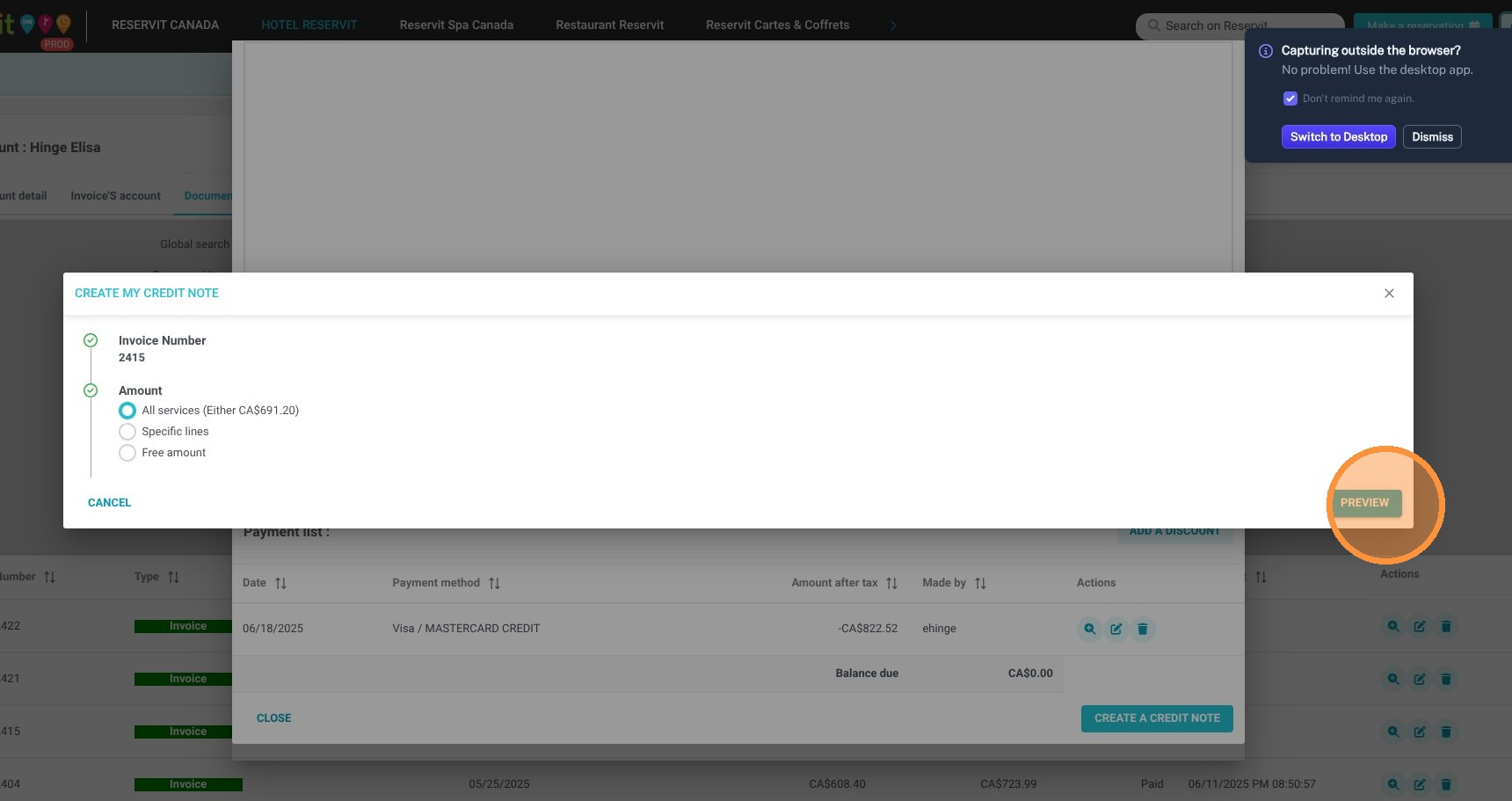View invoice 422 using magnifier icon
Image resolution: width=1512 pixels, height=801 pixels.
(x=1392, y=627)
